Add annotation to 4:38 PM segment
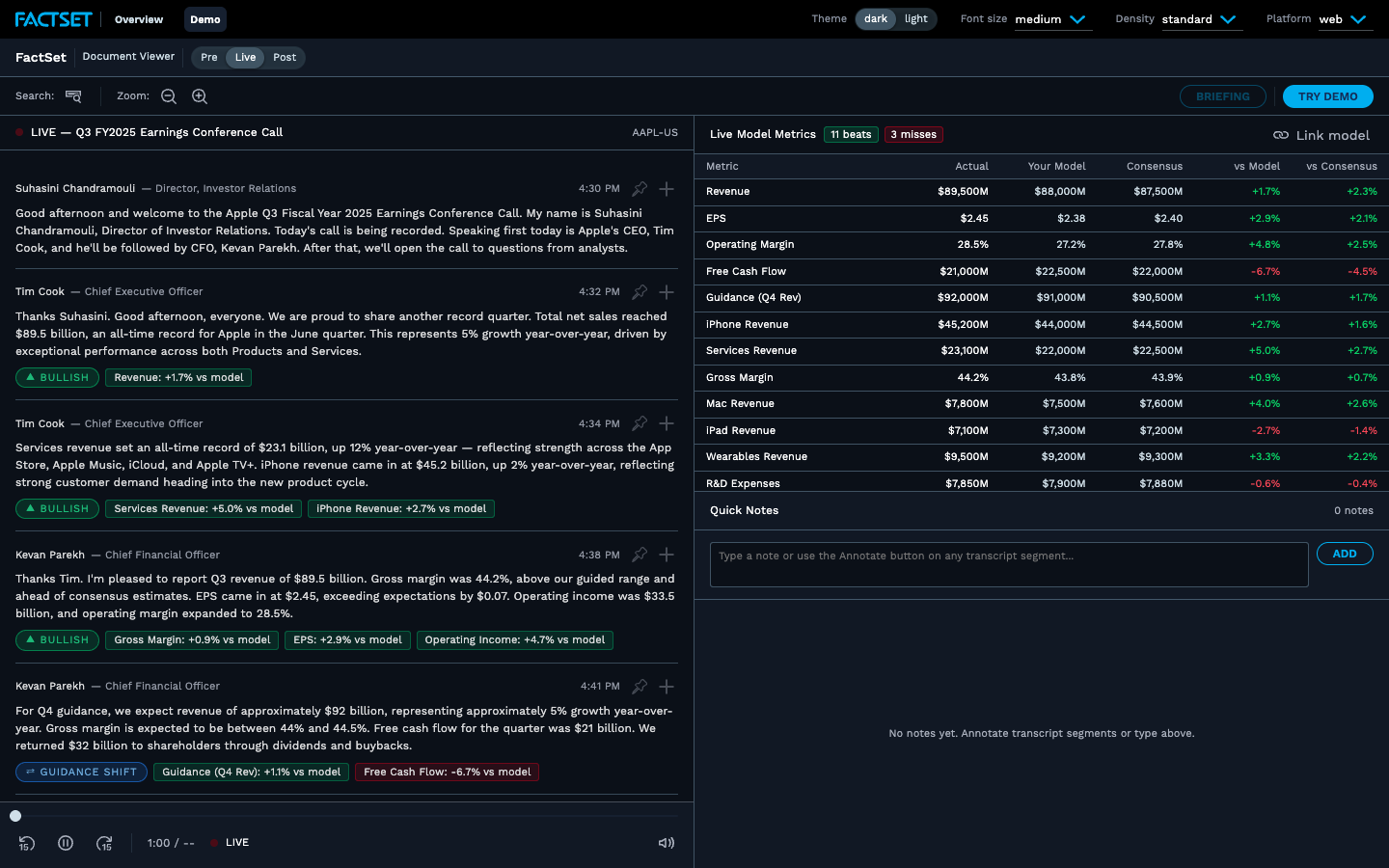The width and height of the screenshot is (1389, 868). [x=667, y=555]
